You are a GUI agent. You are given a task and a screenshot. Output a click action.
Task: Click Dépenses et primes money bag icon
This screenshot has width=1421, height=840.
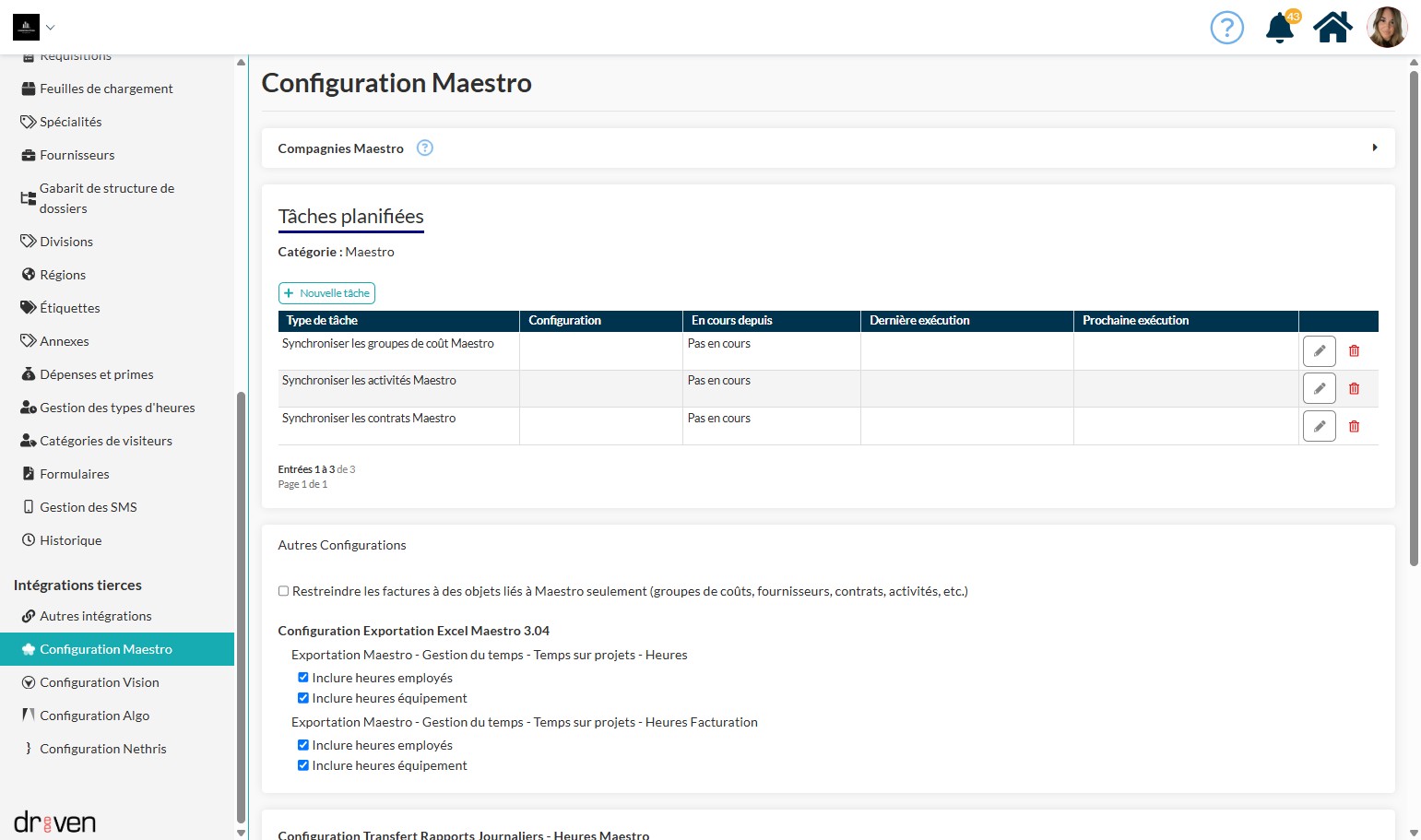29,374
